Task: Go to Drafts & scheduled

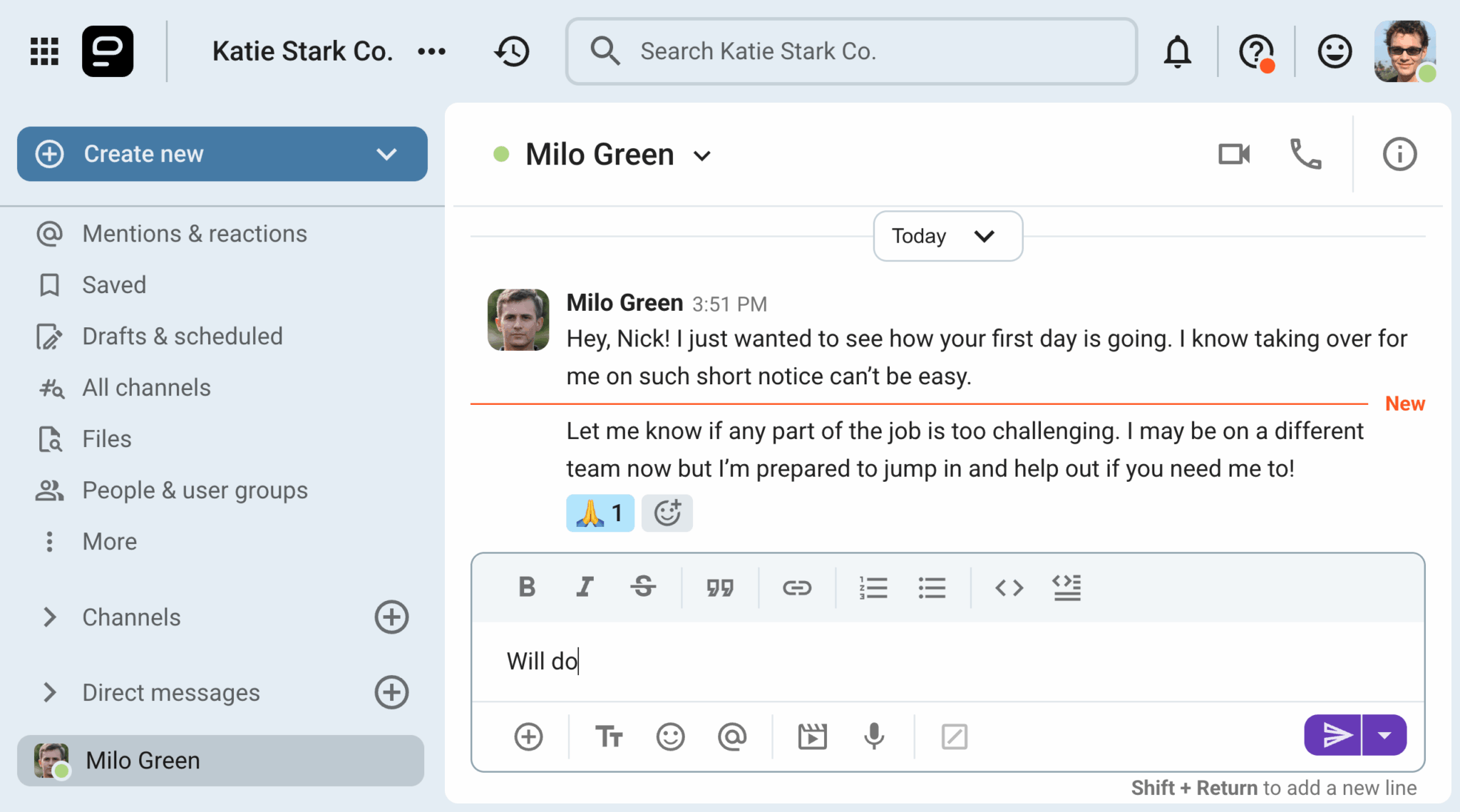Action: pos(182,336)
